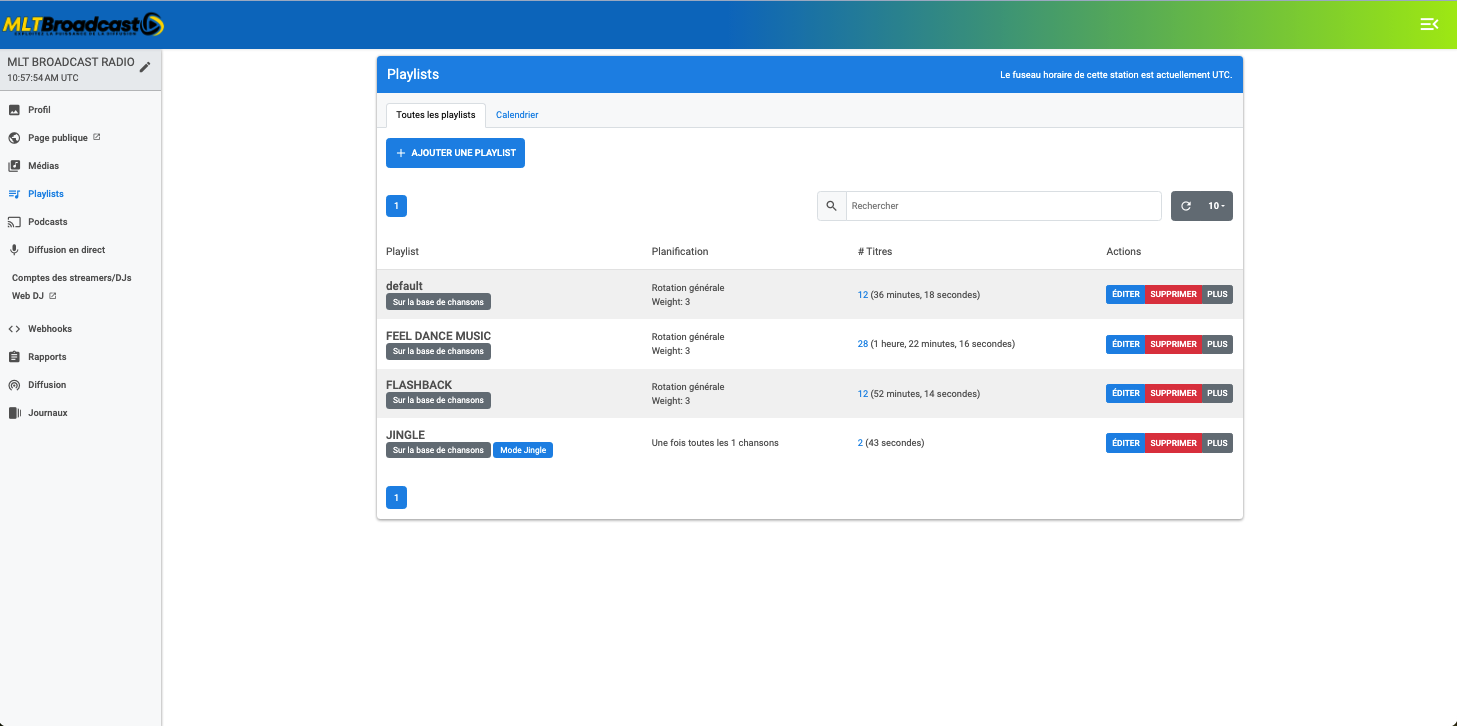Collapse the Diffusion en direct menu
The image size is (1457, 726).
point(66,250)
